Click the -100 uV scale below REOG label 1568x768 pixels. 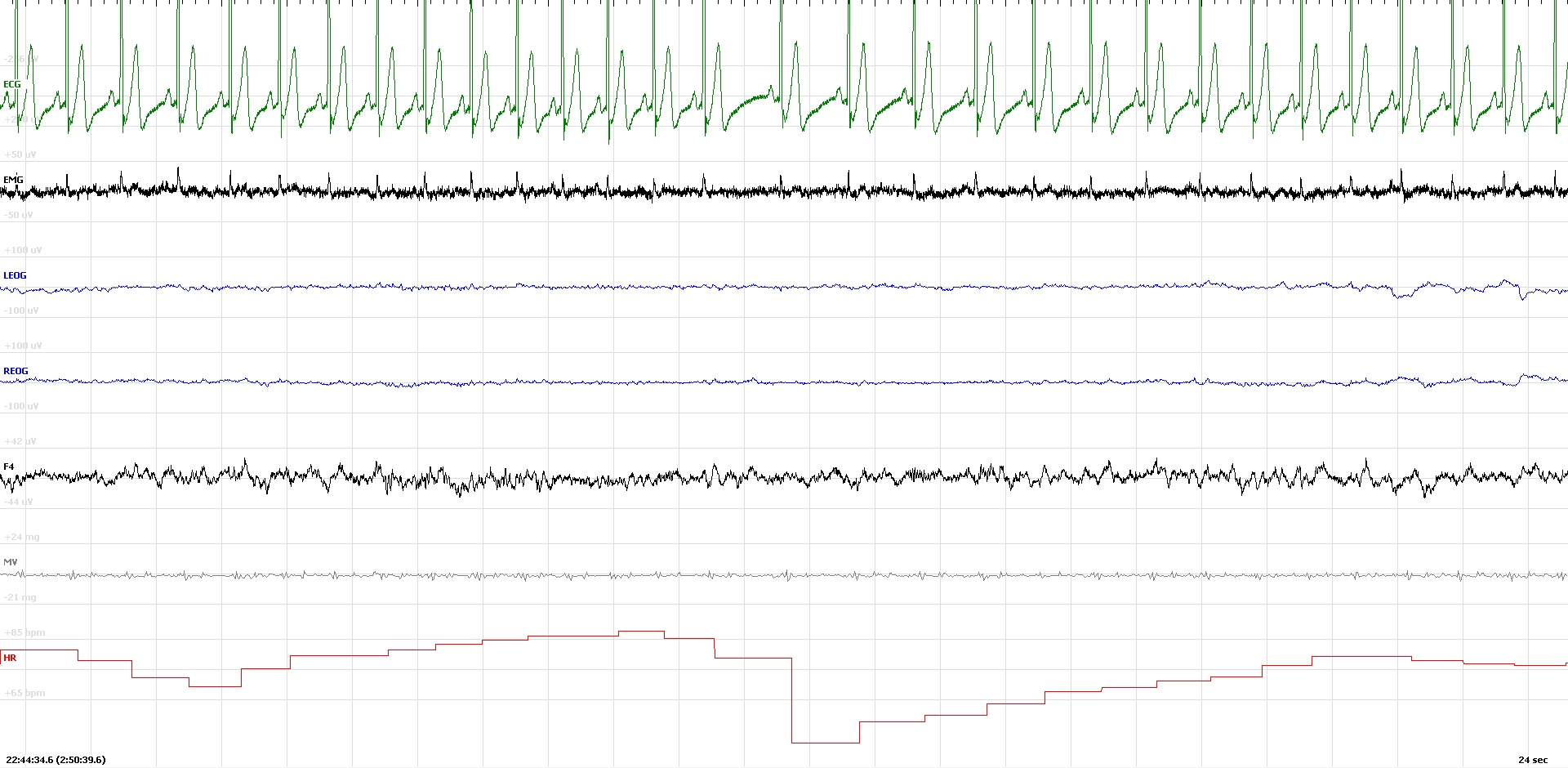tap(21, 406)
